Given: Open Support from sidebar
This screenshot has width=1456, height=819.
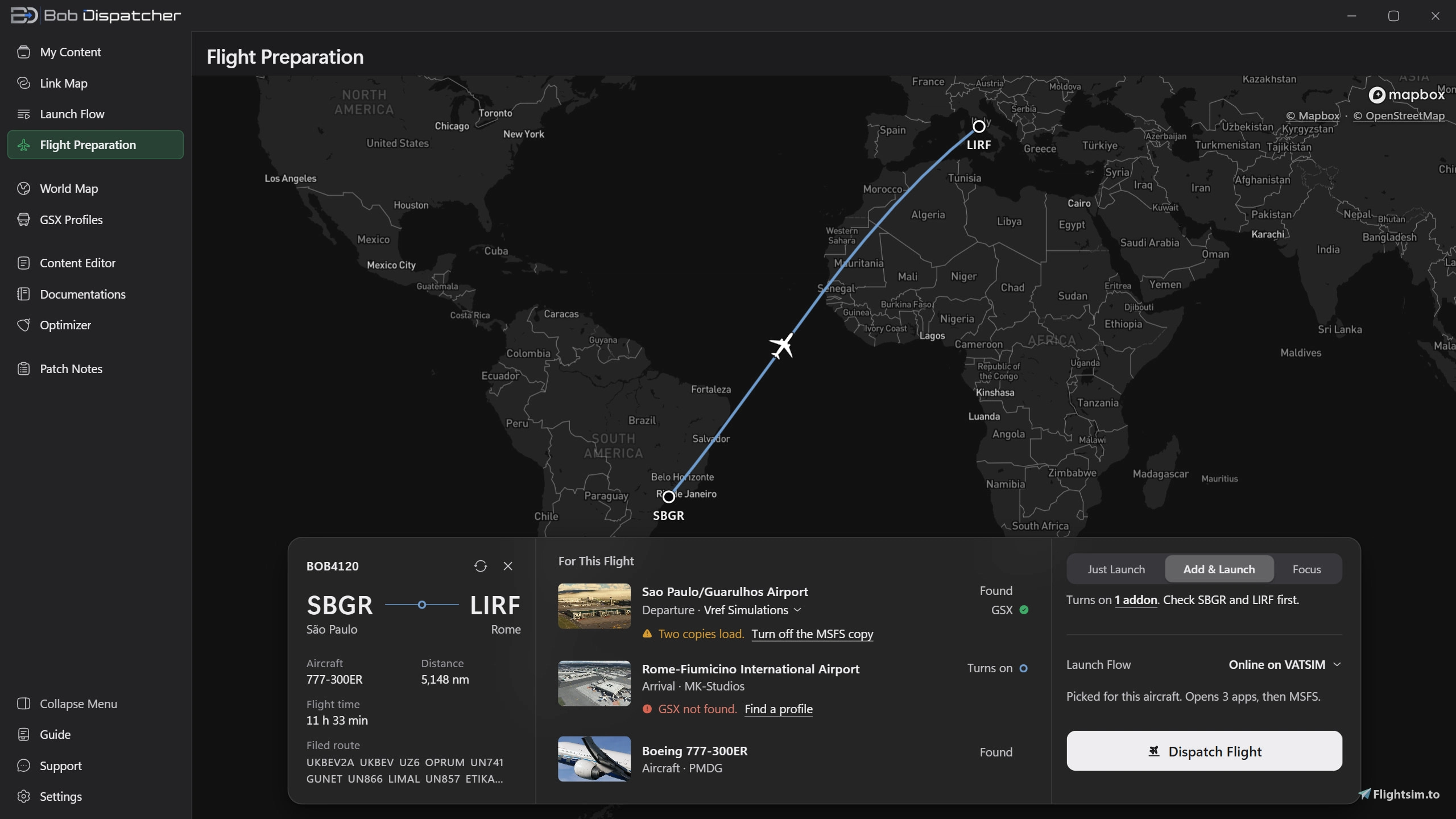Looking at the screenshot, I should coord(95,766).
